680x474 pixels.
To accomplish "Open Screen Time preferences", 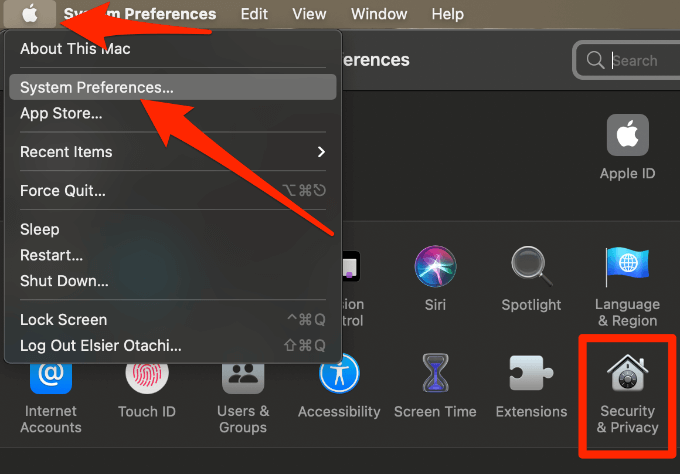I will coord(435,386).
